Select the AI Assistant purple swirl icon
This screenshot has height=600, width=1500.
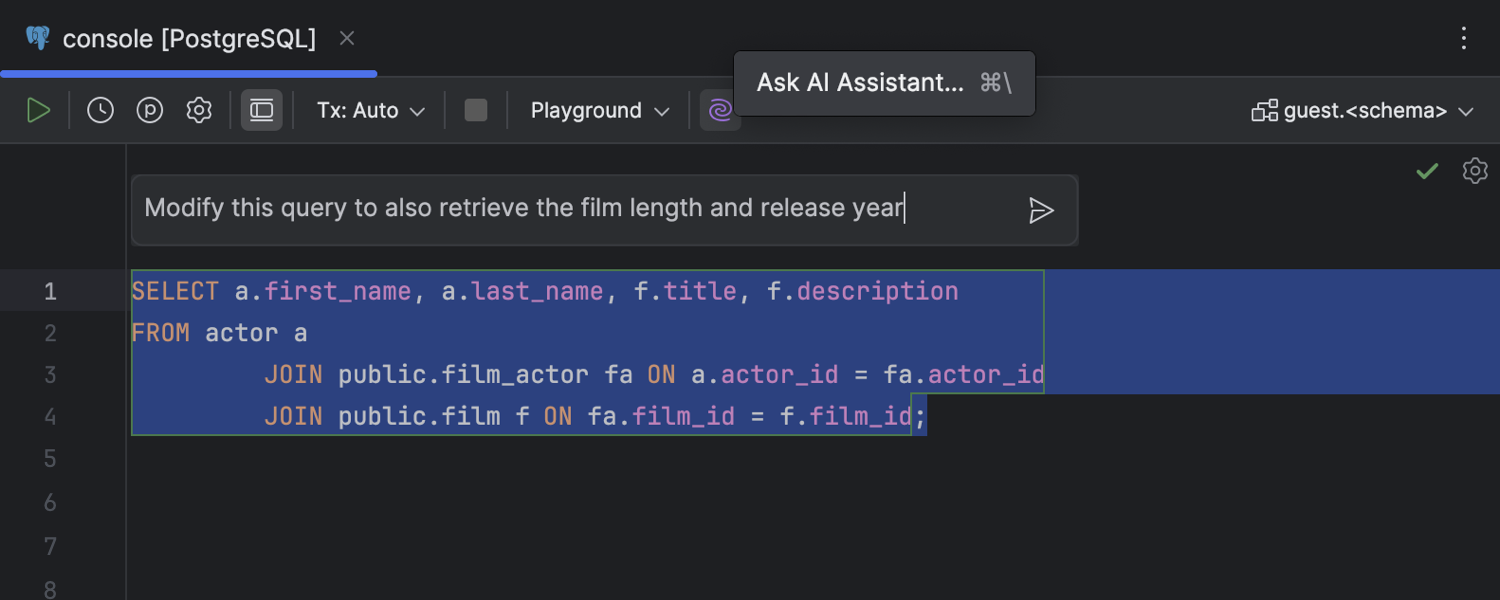(x=721, y=110)
